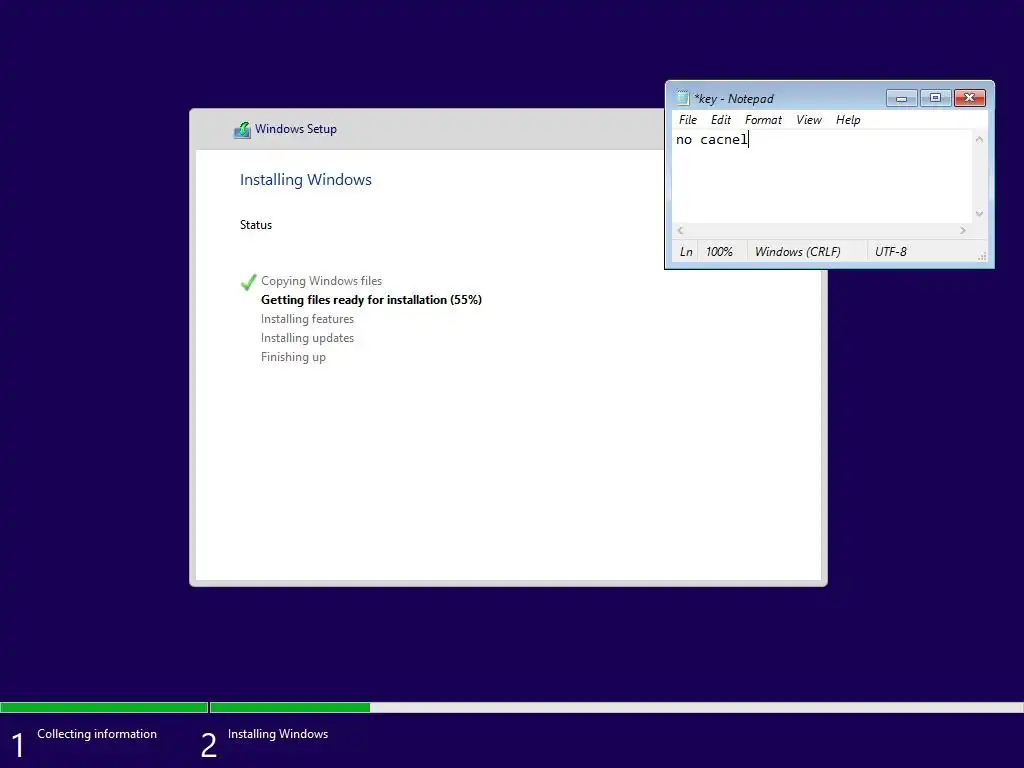Click the Ln status bar entry
This screenshot has width=1024, height=768.
pyautogui.click(x=686, y=251)
